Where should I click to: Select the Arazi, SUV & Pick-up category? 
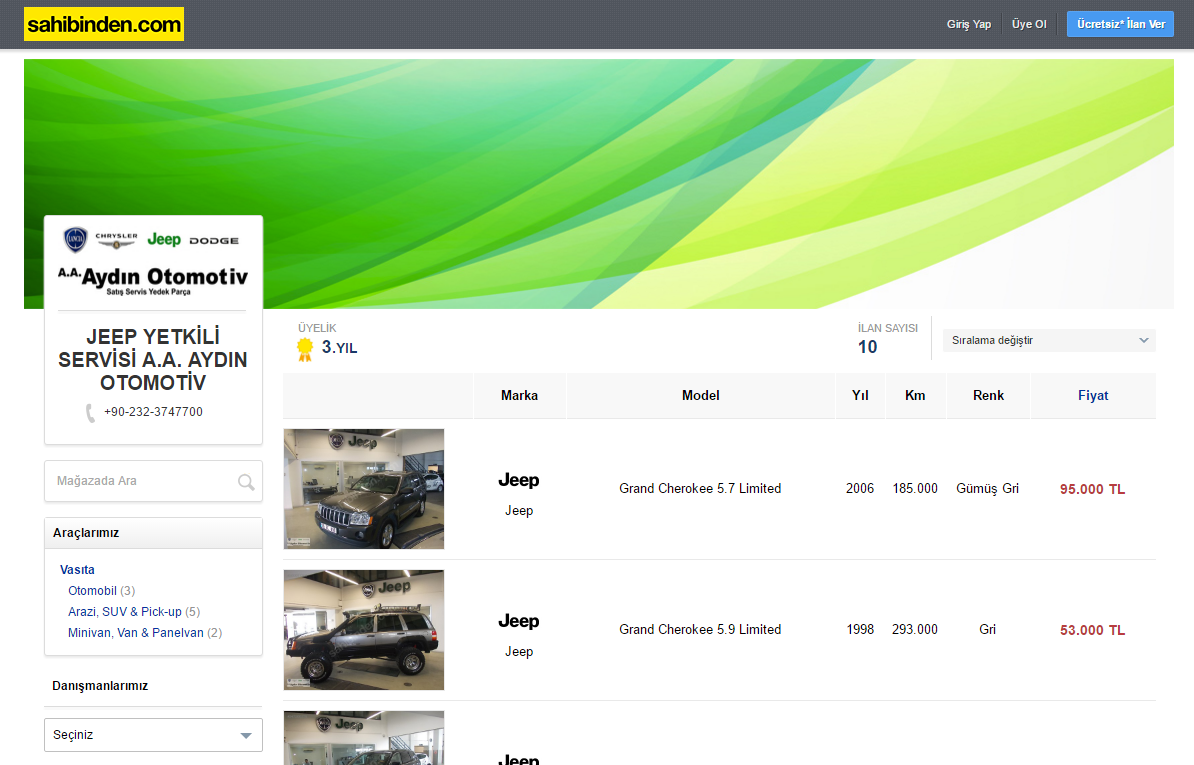coord(125,612)
